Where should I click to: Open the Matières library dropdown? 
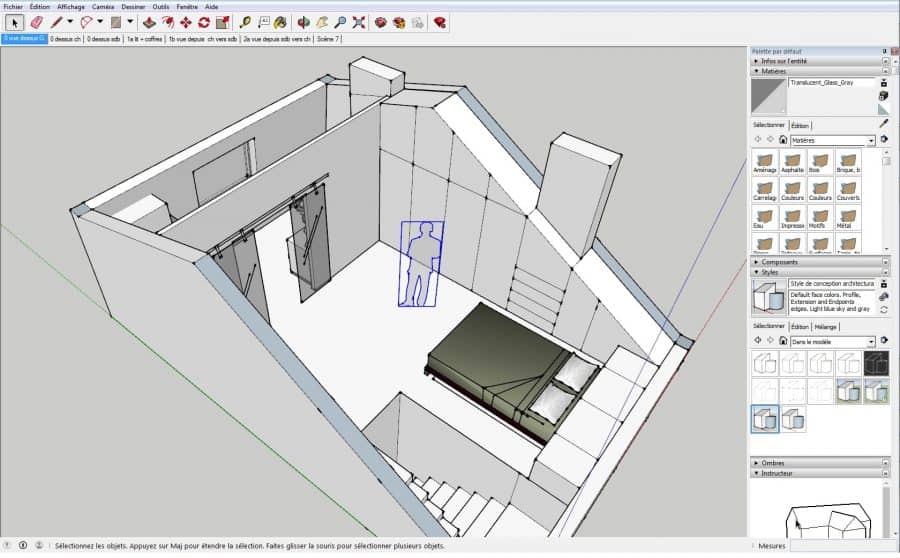tap(832, 140)
